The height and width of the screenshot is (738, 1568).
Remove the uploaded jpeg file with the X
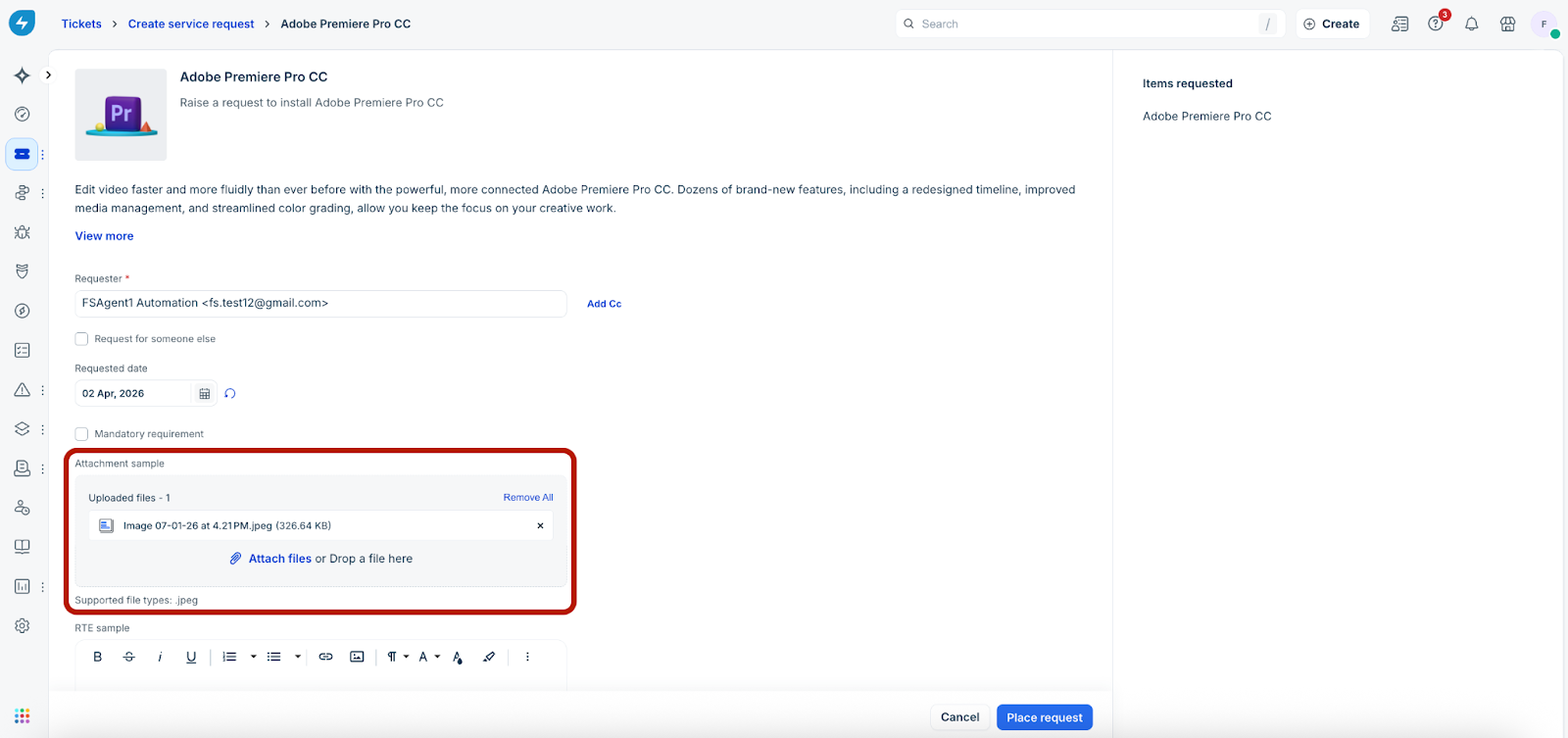(x=540, y=525)
